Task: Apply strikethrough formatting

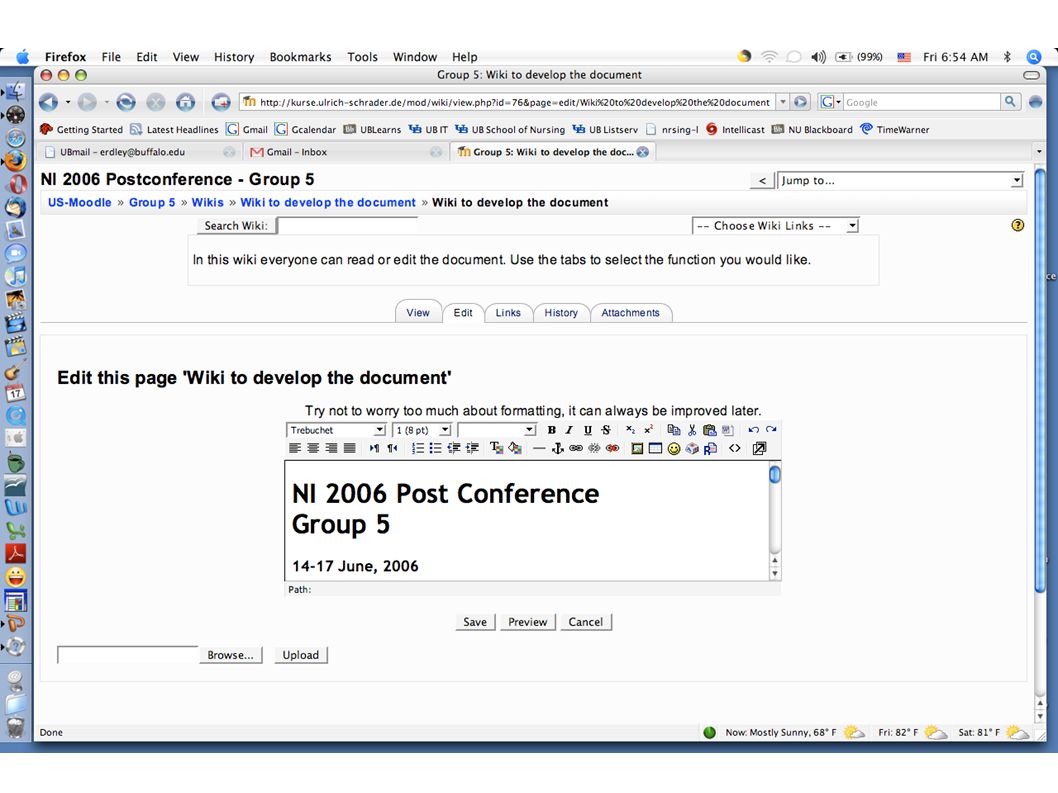Action: [606, 430]
